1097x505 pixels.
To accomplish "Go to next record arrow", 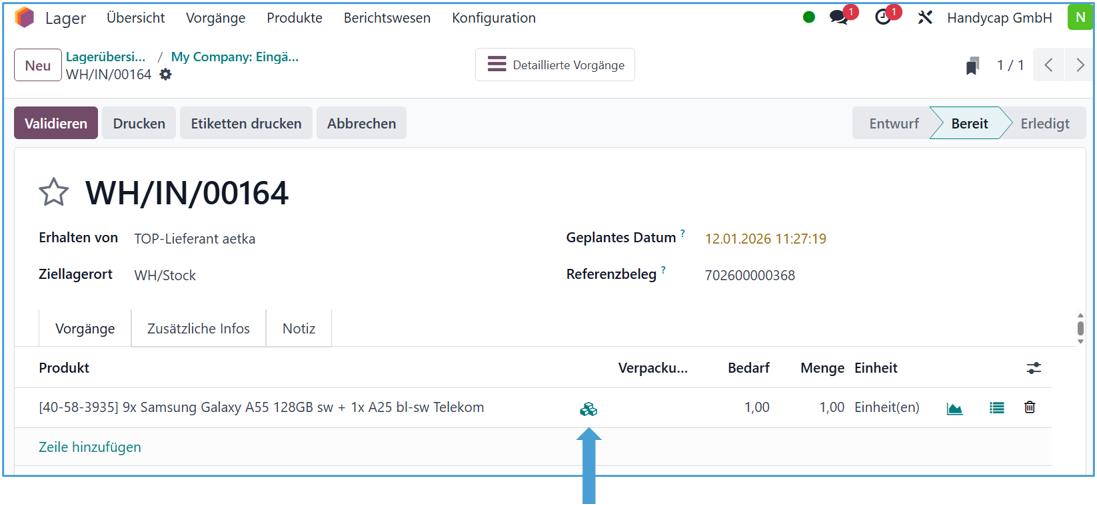I will coord(1080,66).
